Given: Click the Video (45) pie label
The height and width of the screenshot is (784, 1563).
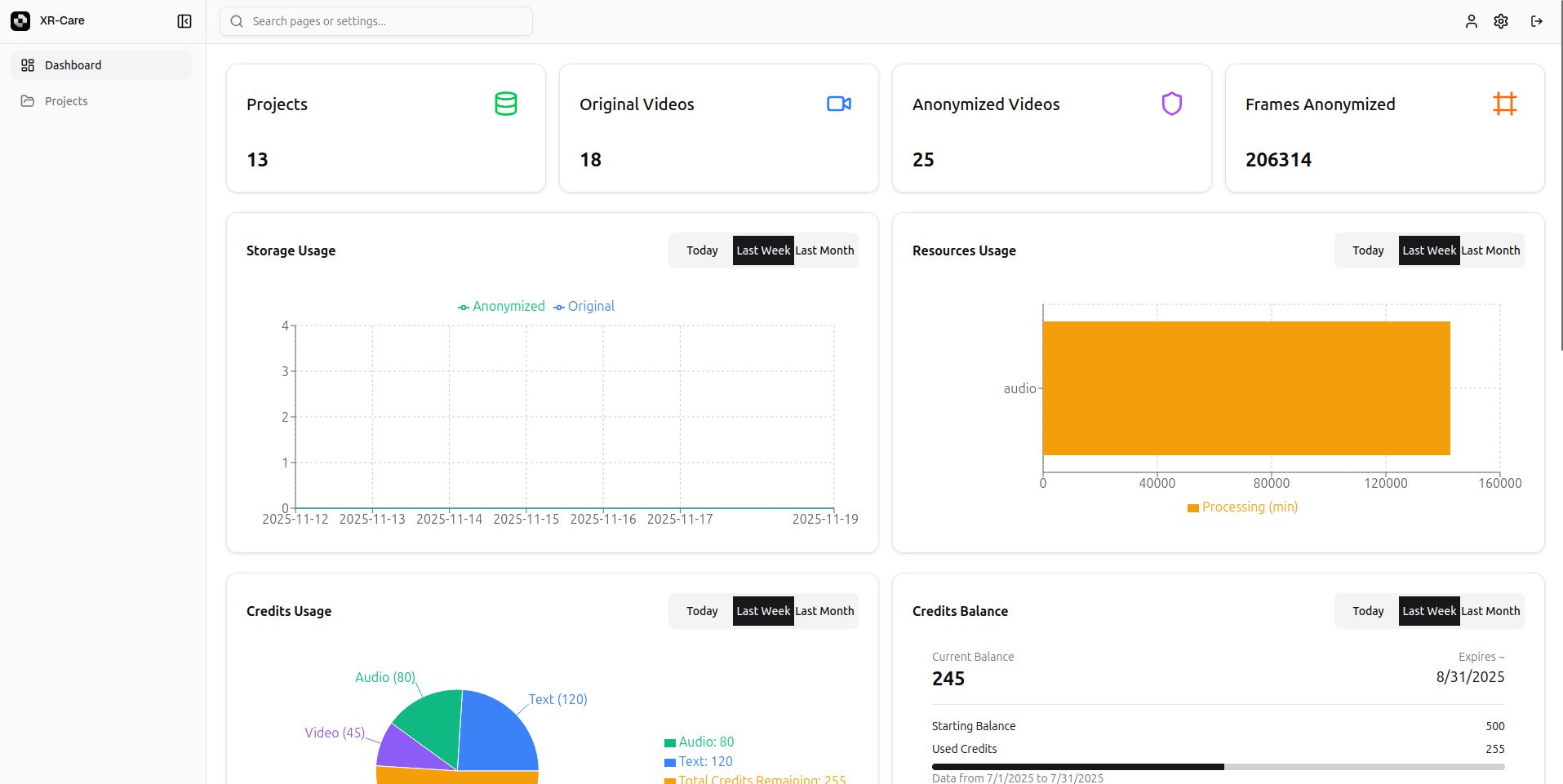Looking at the screenshot, I should [335, 733].
